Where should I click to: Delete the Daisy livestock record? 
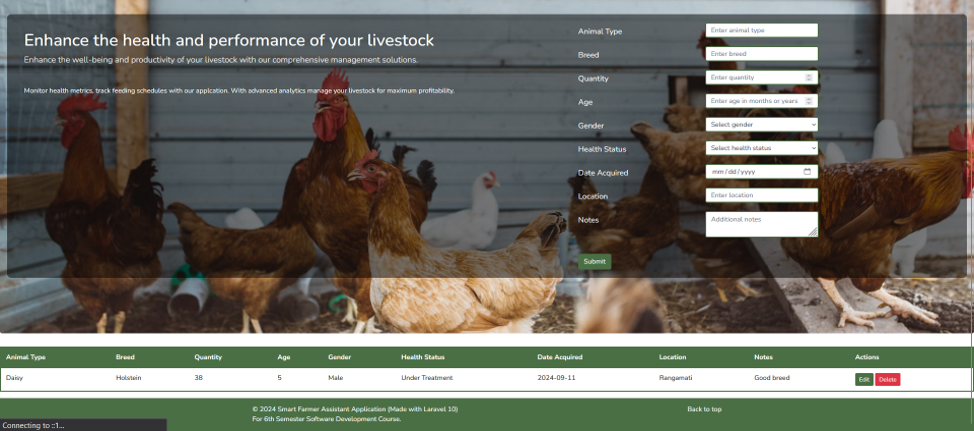coord(887,380)
